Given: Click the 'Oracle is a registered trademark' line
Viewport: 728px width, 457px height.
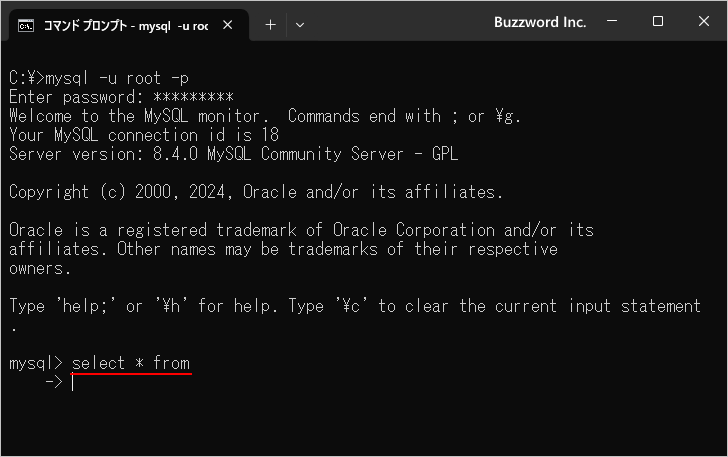Looking at the screenshot, I should (x=300, y=230).
